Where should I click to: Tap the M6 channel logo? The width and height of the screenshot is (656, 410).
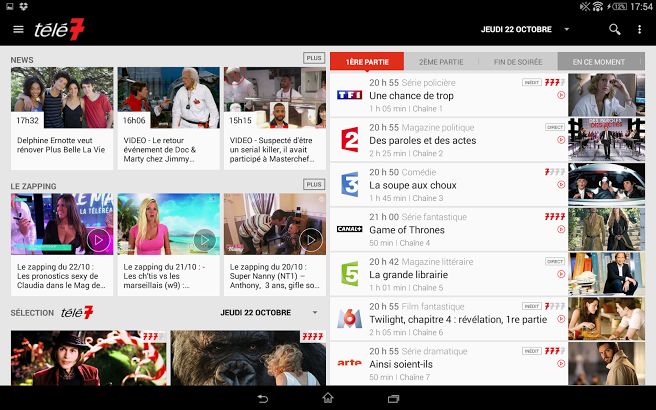click(350, 318)
